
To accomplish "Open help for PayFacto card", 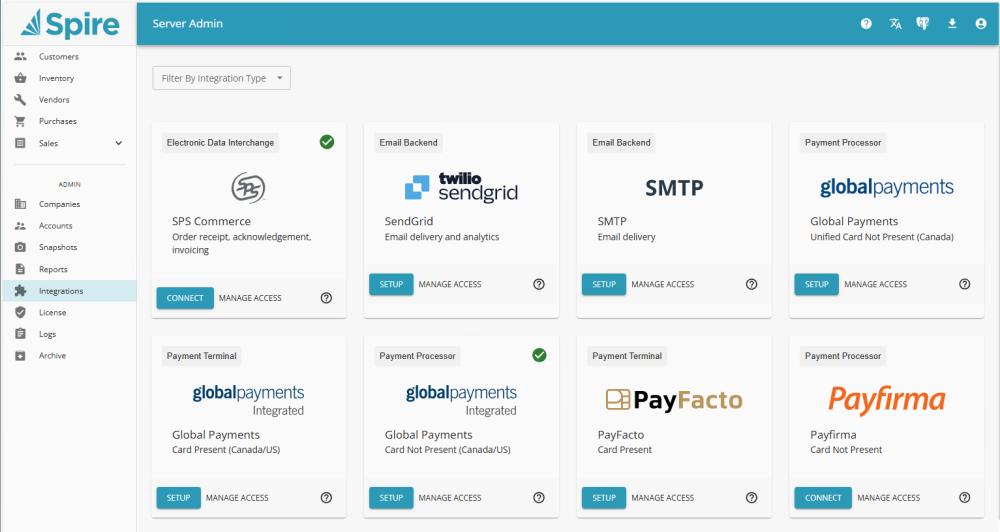I will (x=752, y=498).
